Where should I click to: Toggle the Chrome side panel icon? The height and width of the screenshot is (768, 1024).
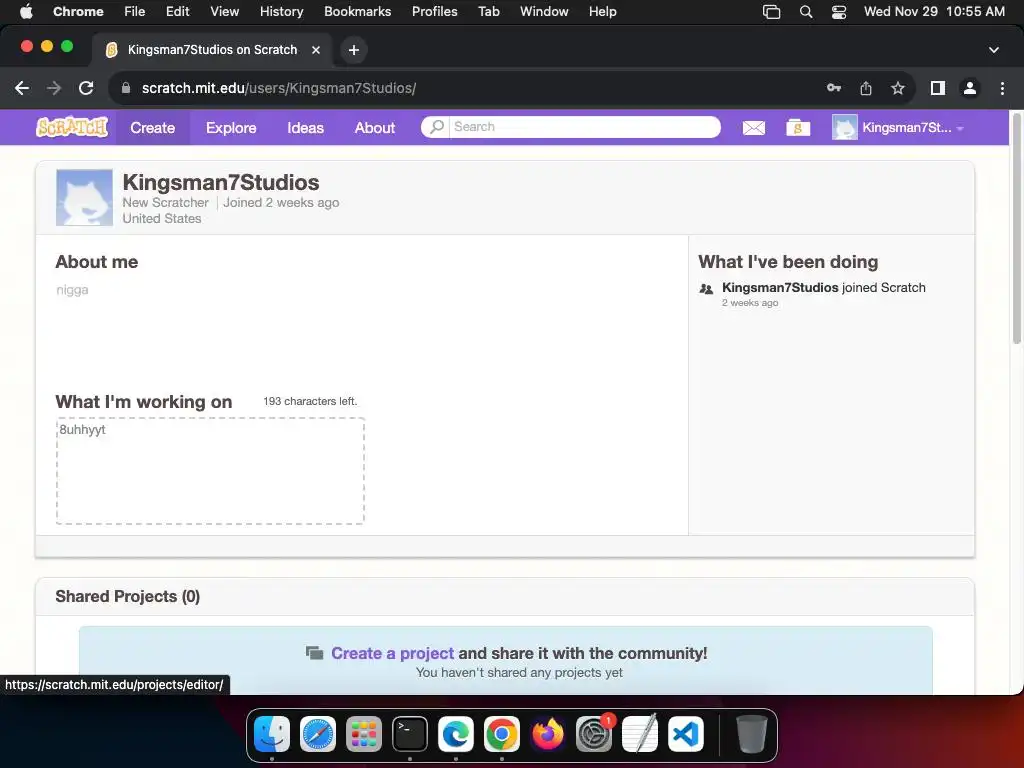pyautogui.click(x=938, y=88)
